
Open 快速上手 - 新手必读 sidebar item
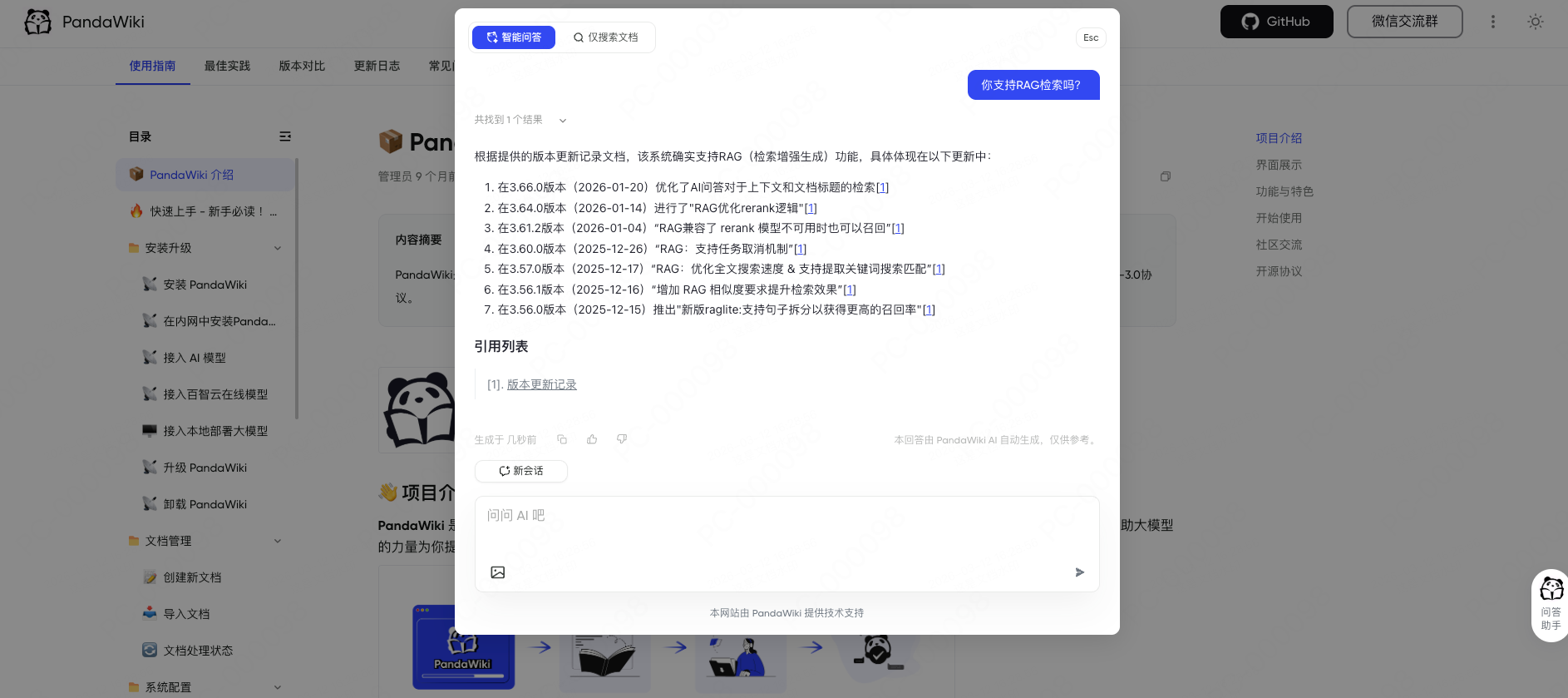pyautogui.click(x=205, y=211)
